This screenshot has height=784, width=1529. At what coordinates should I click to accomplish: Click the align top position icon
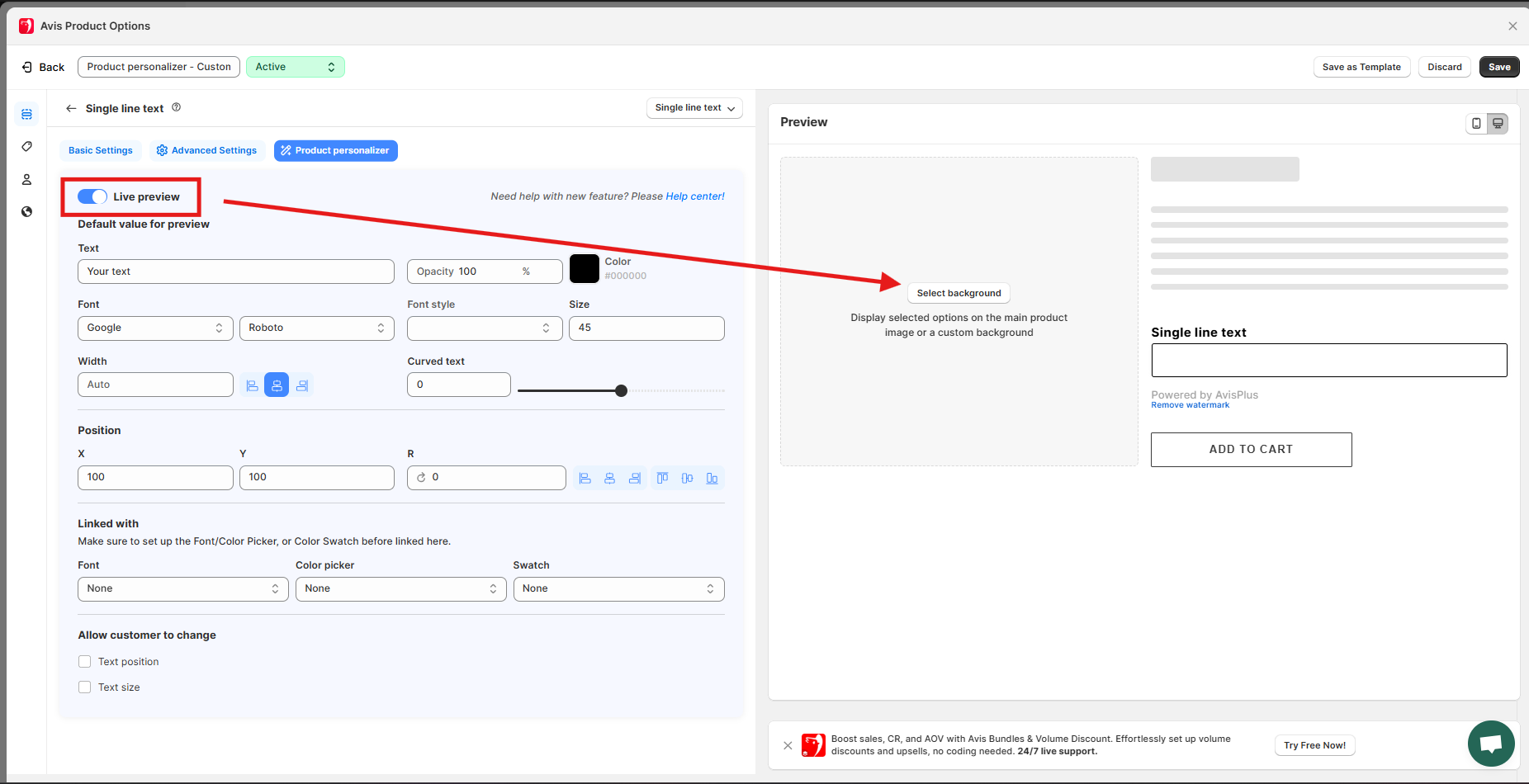(662, 478)
